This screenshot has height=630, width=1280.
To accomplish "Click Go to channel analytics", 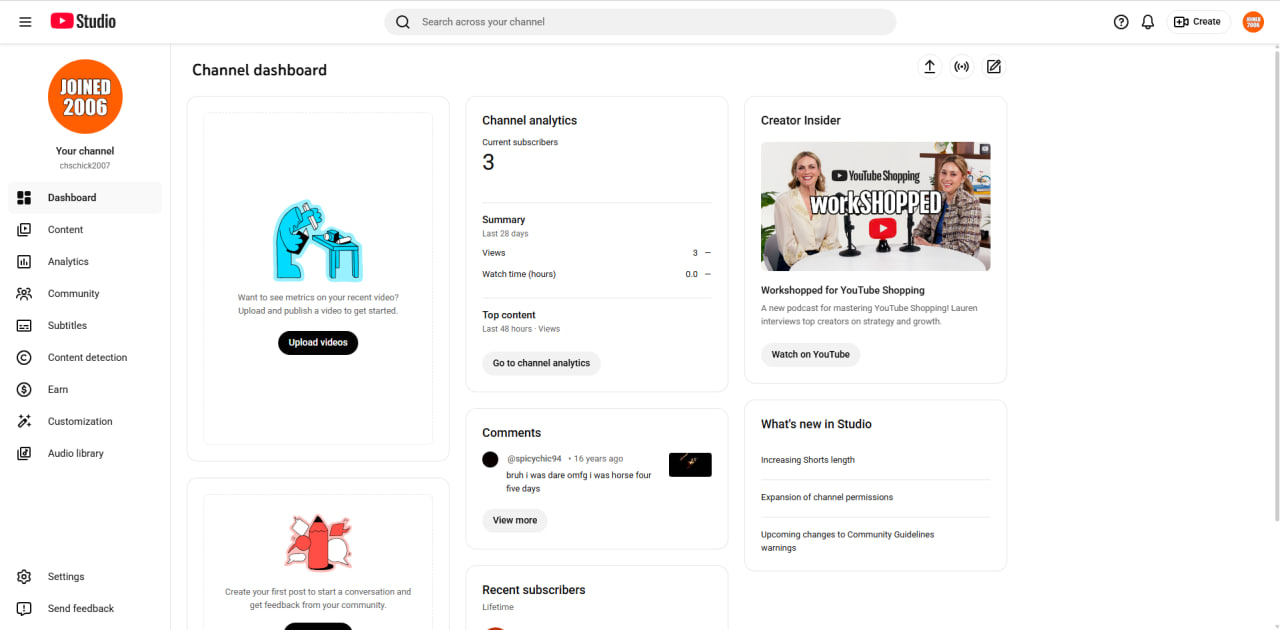I will [x=541, y=363].
